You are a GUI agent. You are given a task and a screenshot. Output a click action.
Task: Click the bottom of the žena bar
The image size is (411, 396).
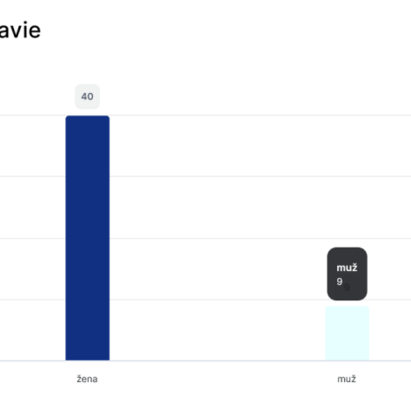[x=87, y=357]
